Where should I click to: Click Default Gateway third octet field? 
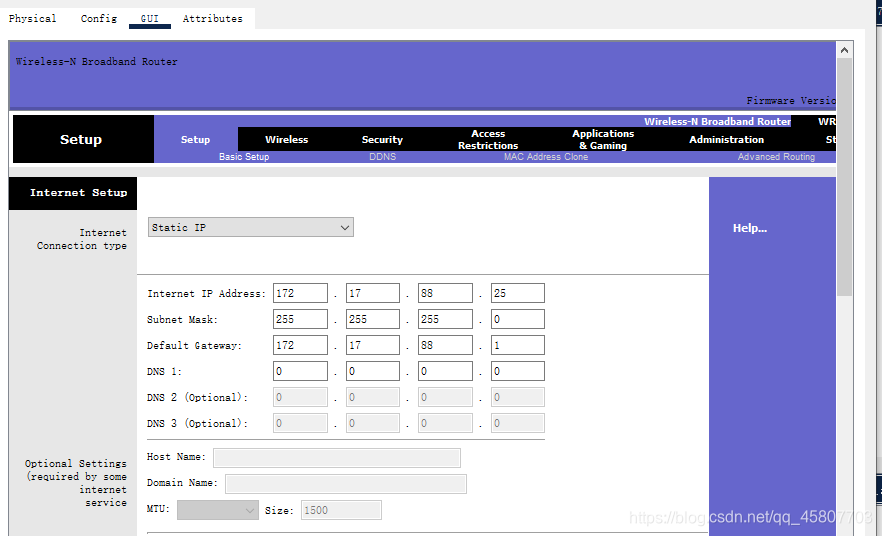coord(445,345)
